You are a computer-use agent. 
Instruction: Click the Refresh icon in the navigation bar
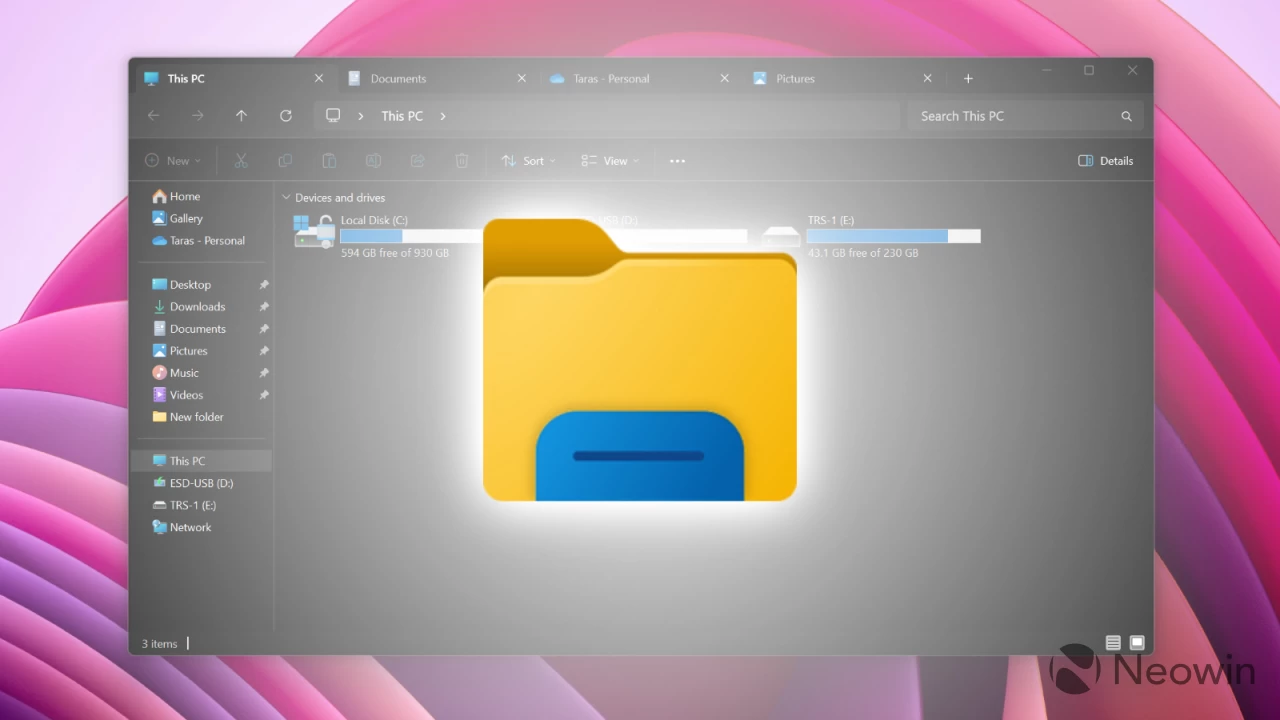pyautogui.click(x=285, y=115)
